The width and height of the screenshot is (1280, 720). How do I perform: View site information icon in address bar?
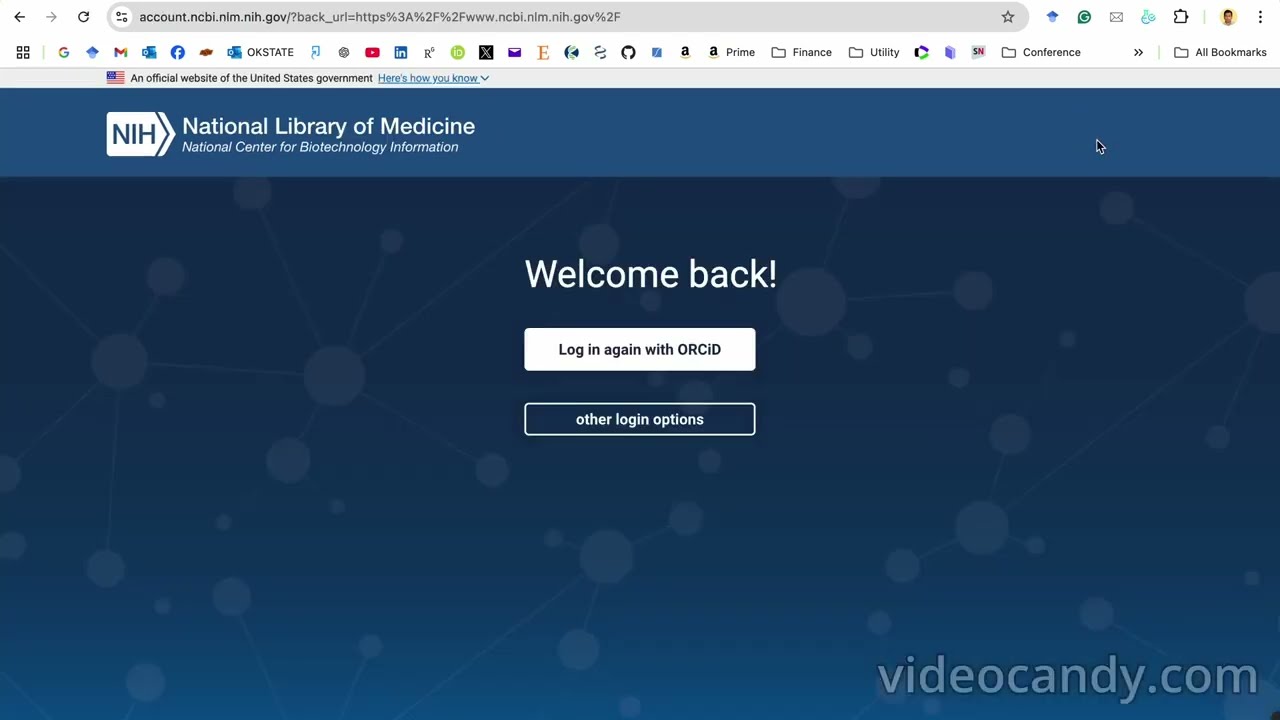pyautogui.click(x=121, y=17)
